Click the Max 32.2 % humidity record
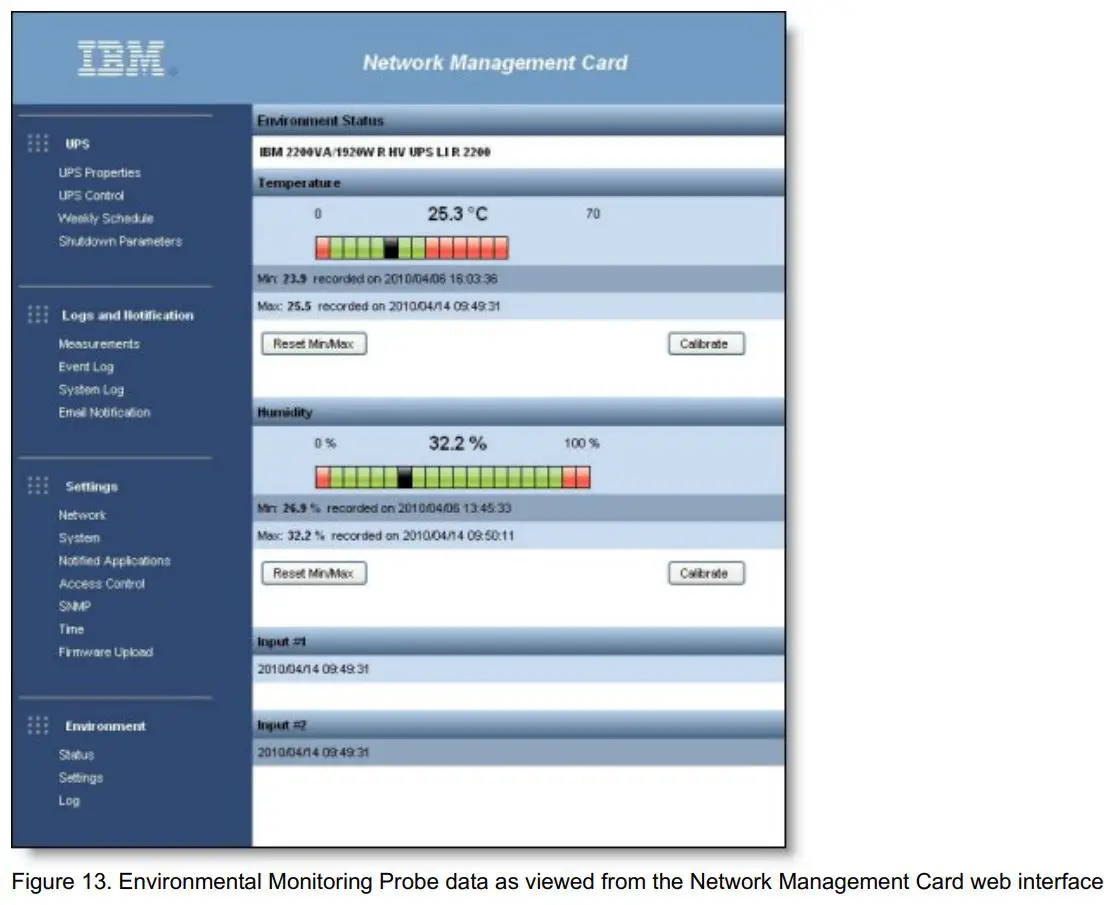This screenshot has width=1117, height=905. pos(519,535)
